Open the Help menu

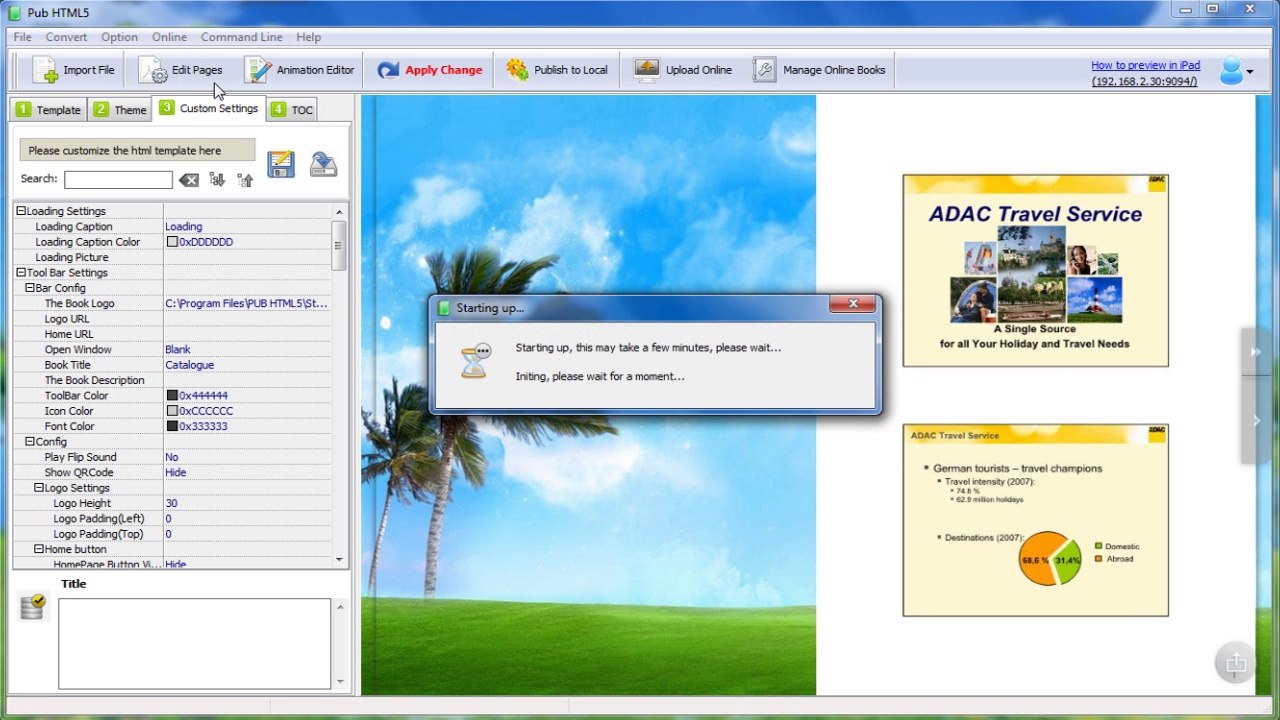[309, 37]
